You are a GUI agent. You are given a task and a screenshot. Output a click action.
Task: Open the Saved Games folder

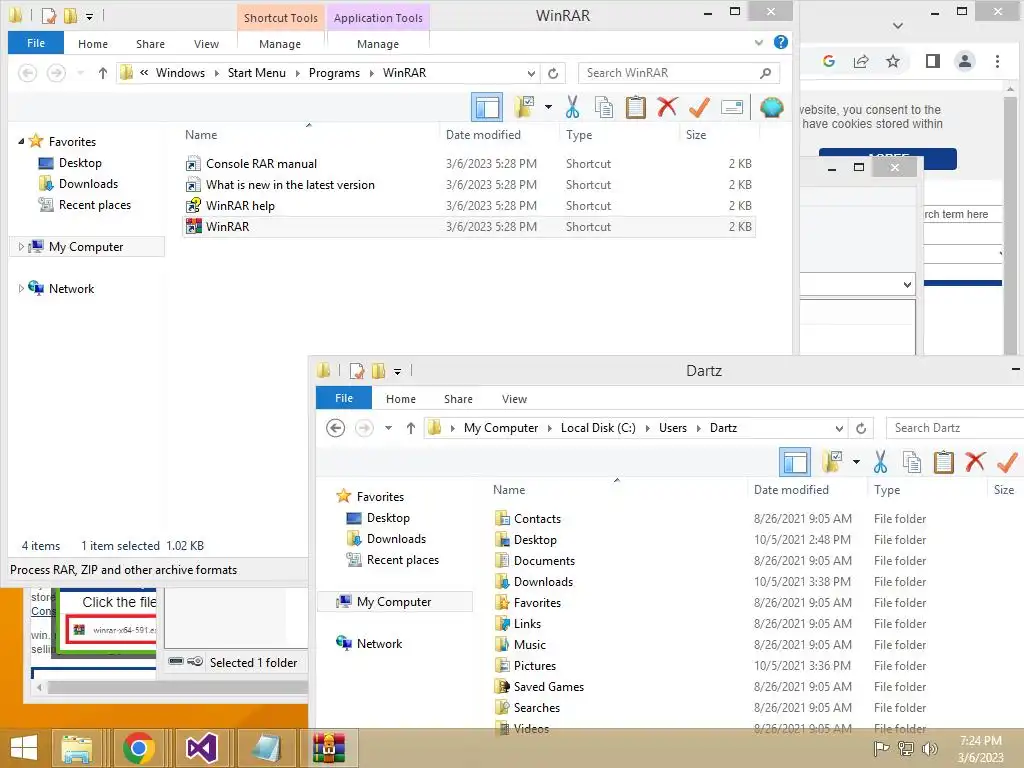549,687
